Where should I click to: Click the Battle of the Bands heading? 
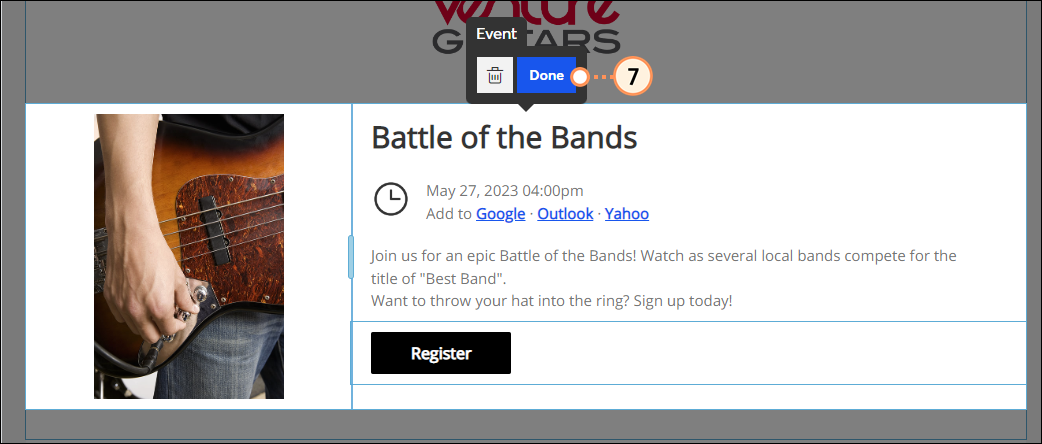(504, 138)
